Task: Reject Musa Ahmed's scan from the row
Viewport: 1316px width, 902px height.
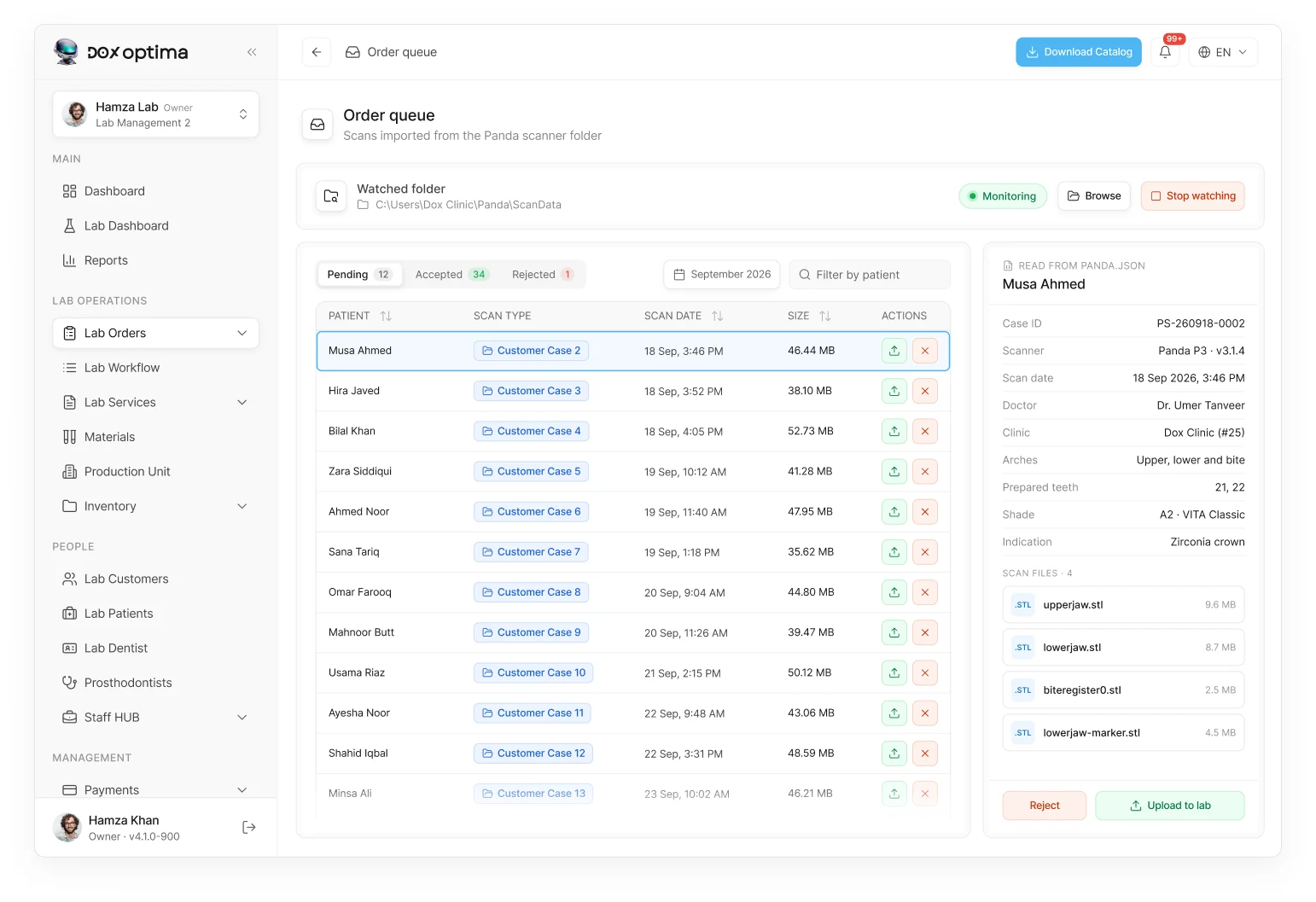Action: 925,351
